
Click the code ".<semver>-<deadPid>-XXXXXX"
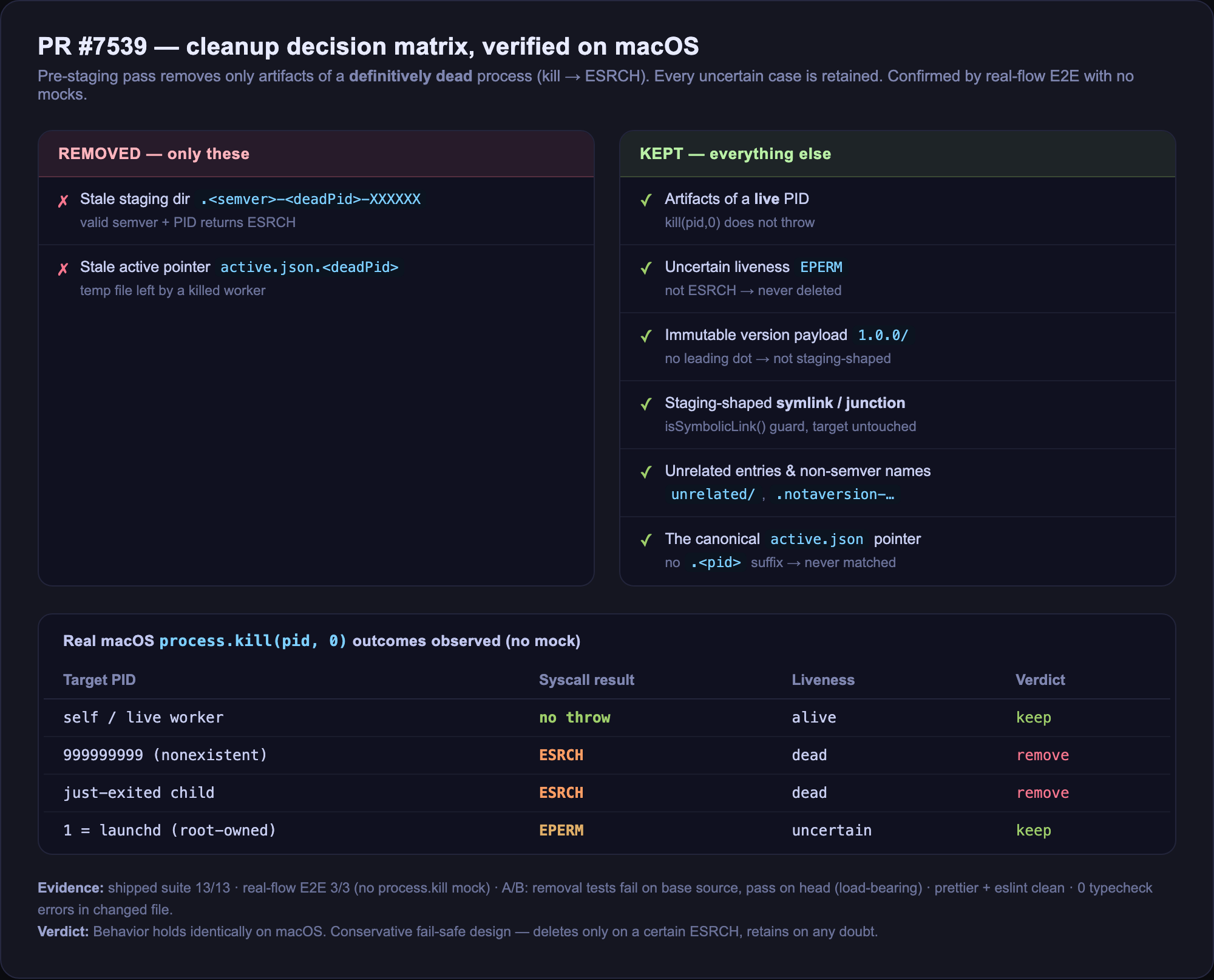tap(310, 199)
